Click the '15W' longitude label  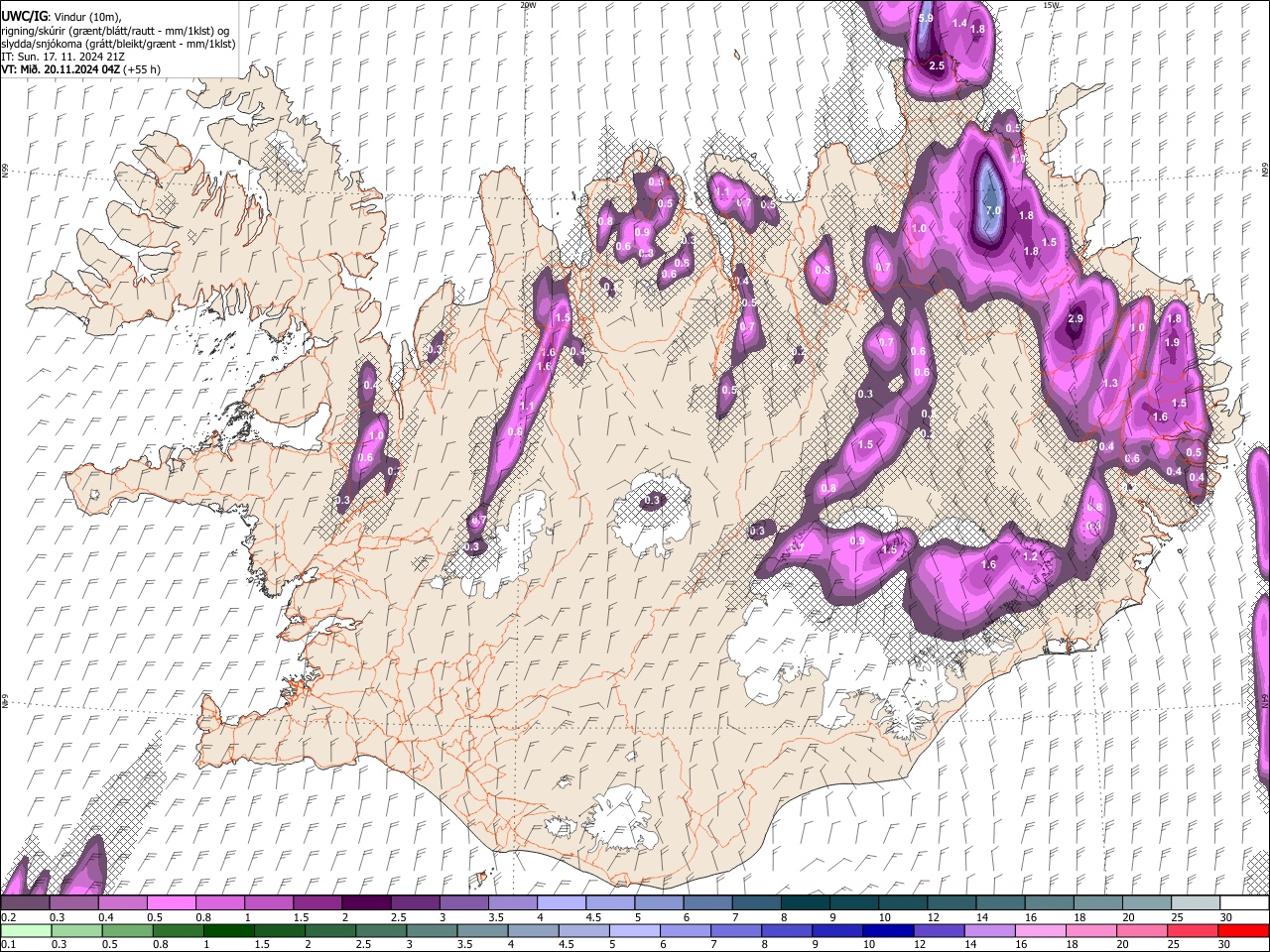point(1051,5)
